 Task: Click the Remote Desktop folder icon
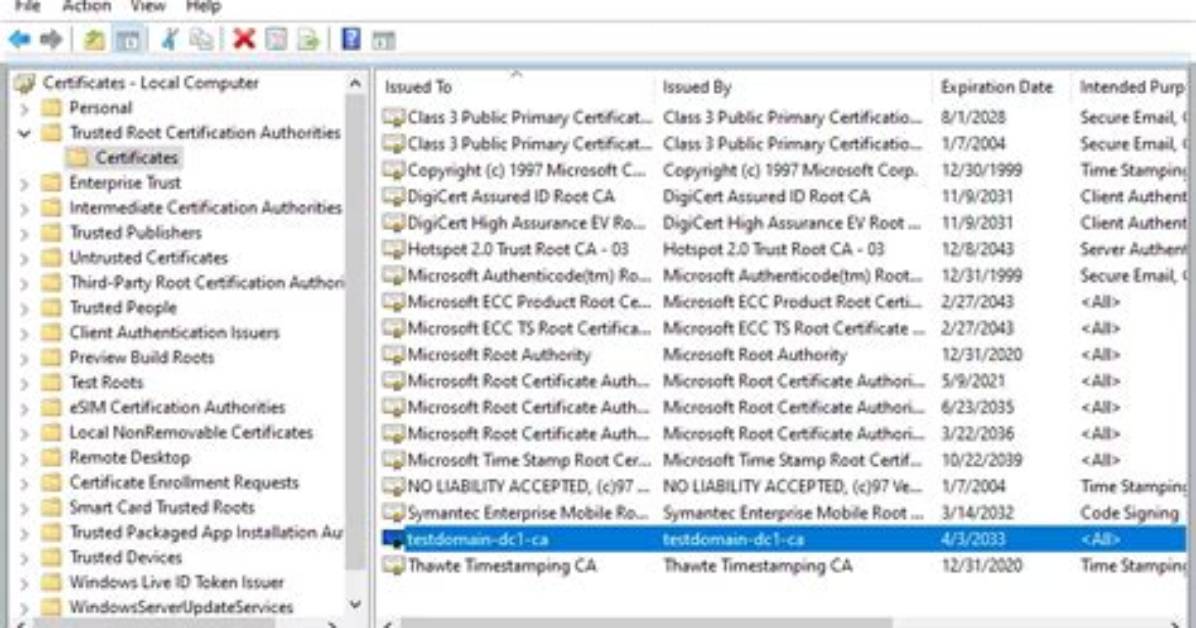[x=52, y=458]
